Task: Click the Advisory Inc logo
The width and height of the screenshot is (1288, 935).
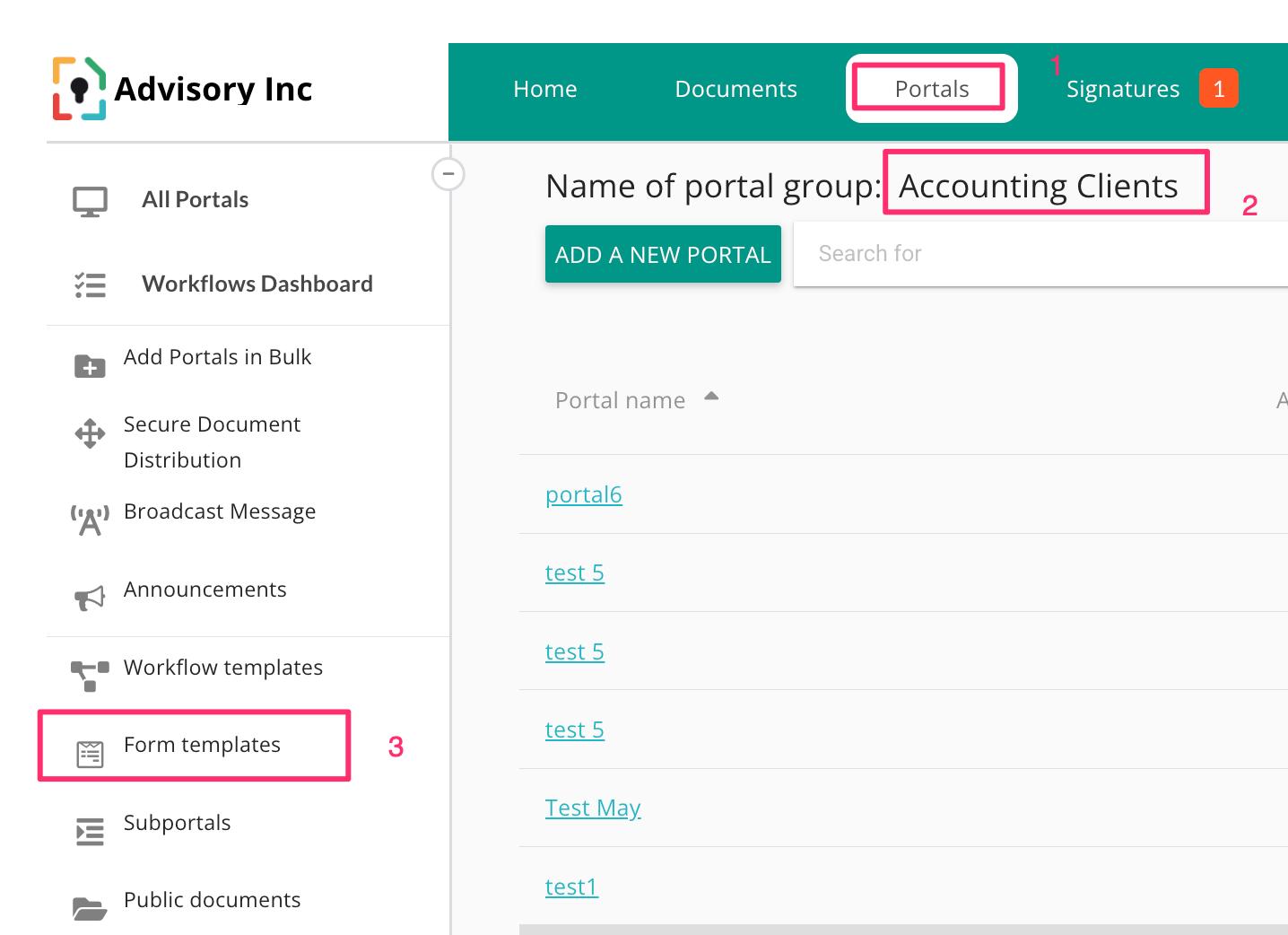Action: coord(79,89)
